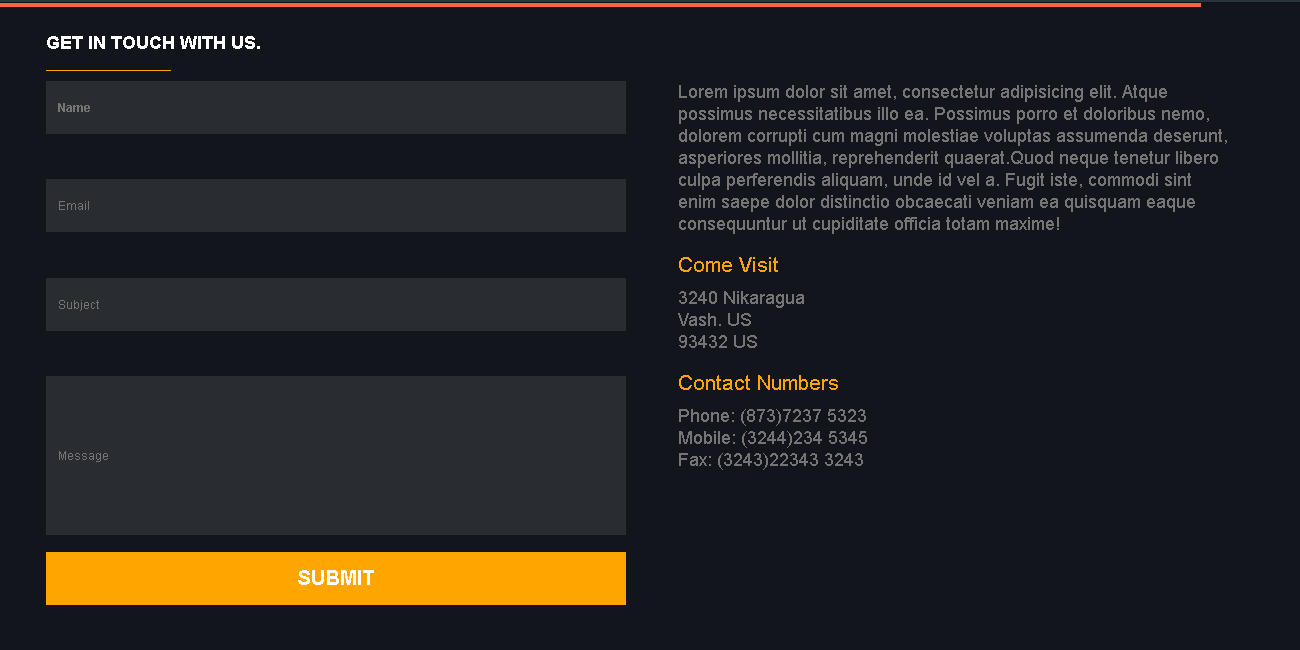Click the "3240 Nikaragua" address line

(741, 298)
